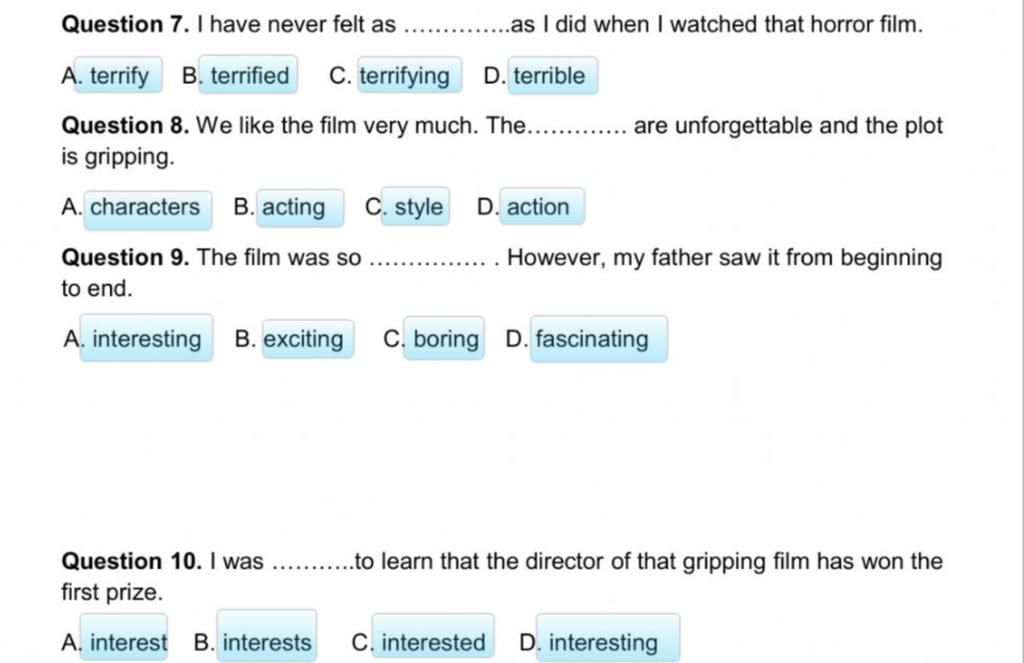Choose 'interest' option in Question 10

[x=123, y=638]
